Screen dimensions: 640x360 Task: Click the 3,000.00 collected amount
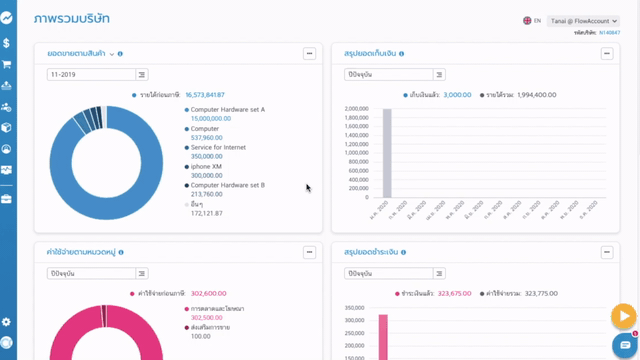[x=457, y=95]
